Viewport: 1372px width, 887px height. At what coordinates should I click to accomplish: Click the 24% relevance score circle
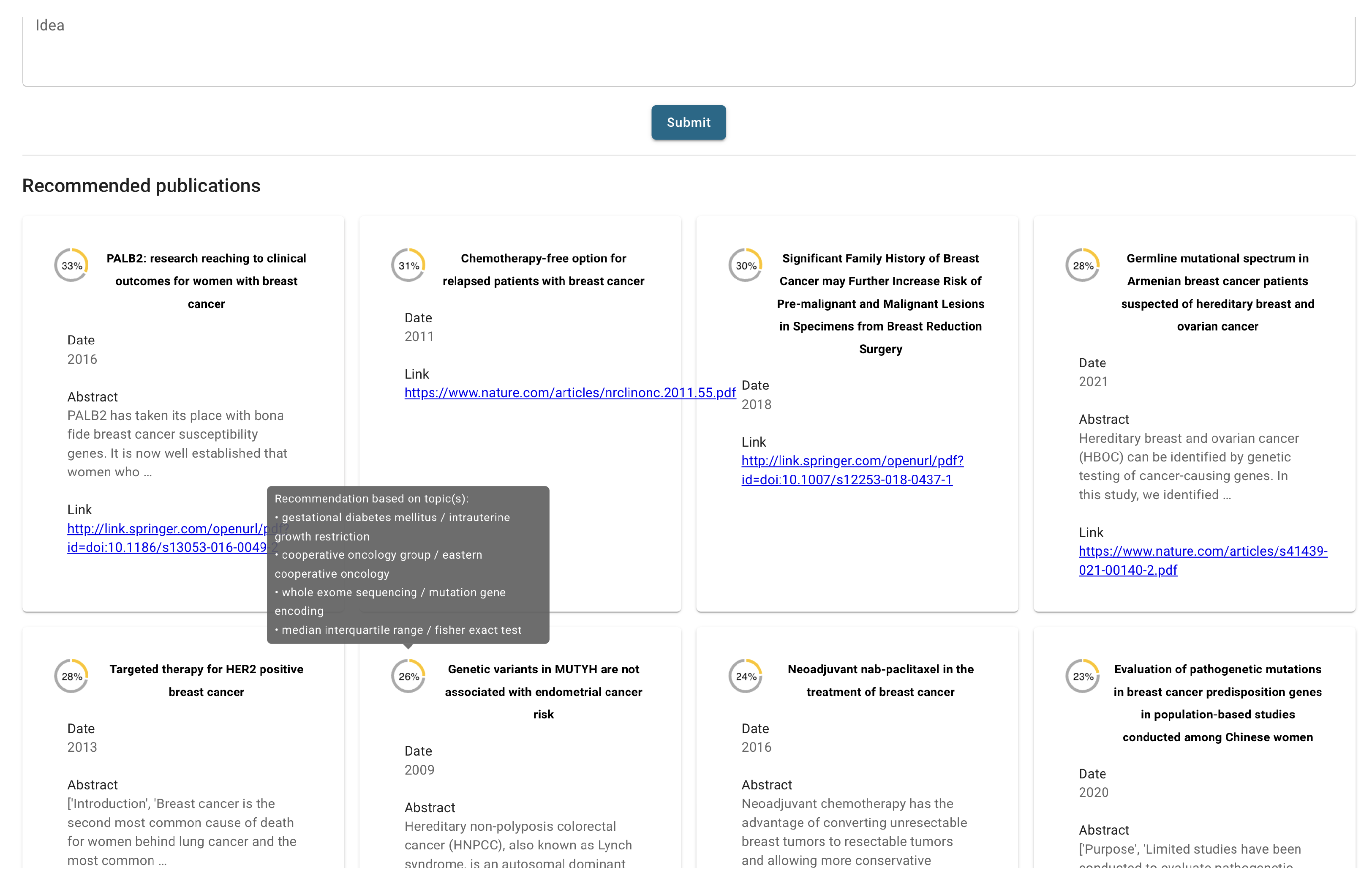[746, 676]
